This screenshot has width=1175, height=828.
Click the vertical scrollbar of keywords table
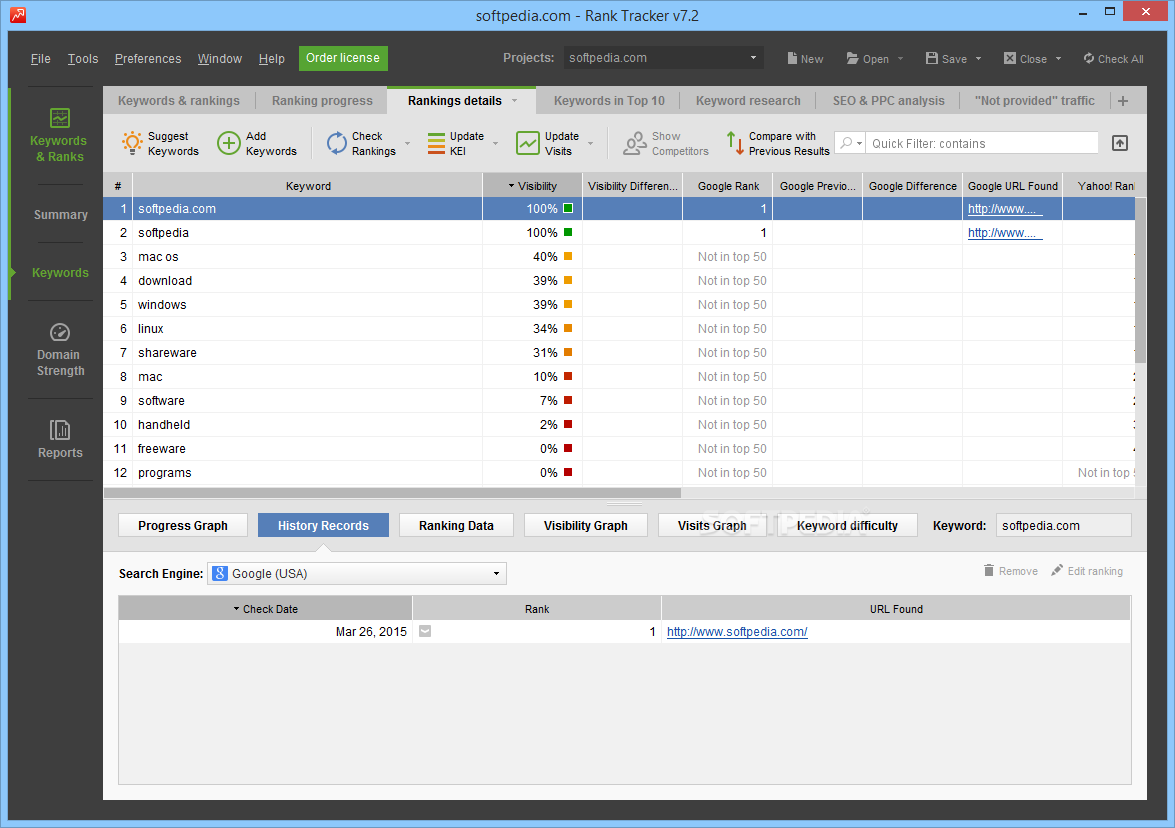tap(1141, 281)
